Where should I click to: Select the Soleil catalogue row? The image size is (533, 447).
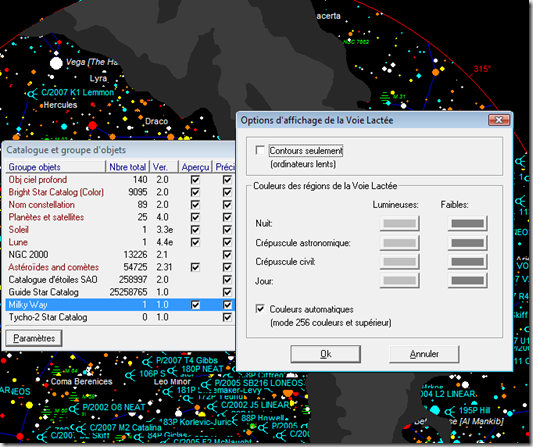[120, 230]
